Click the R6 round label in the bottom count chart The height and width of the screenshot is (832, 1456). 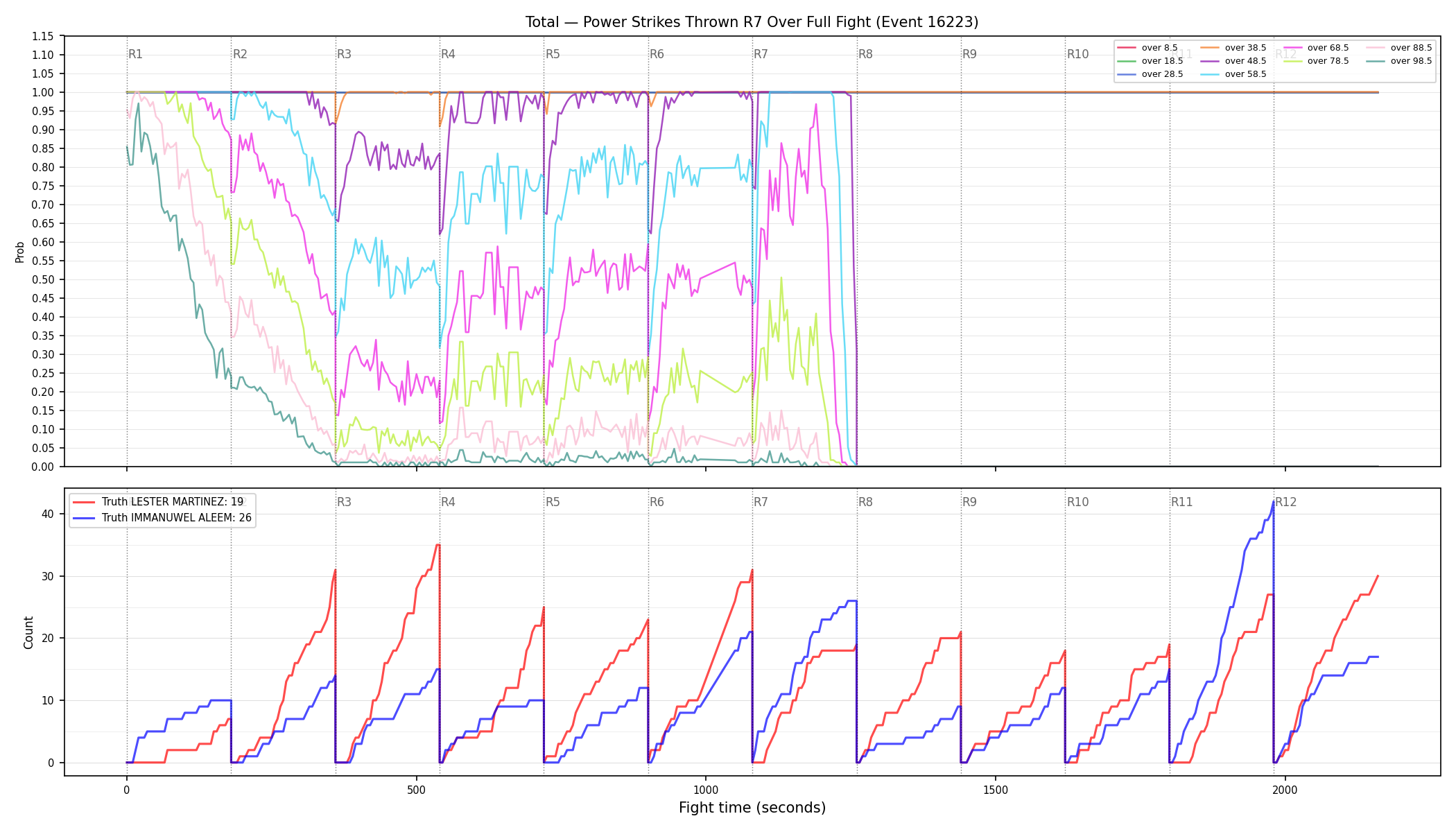point(657,502)
